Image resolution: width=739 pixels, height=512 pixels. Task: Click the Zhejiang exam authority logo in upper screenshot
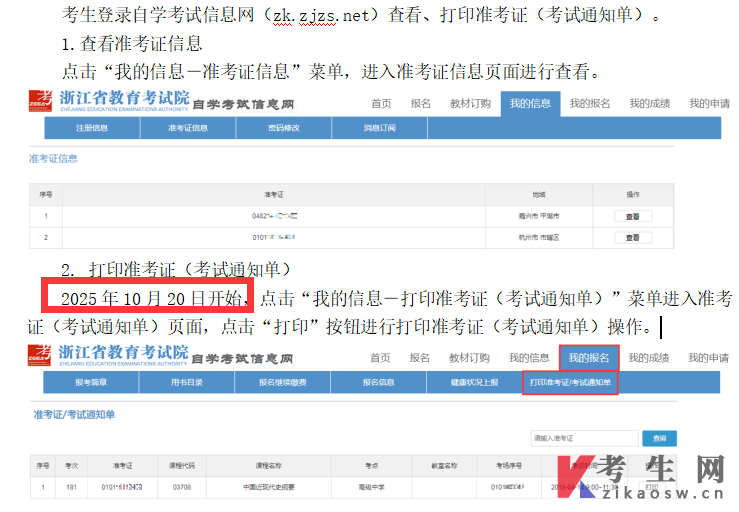point(108,103)
